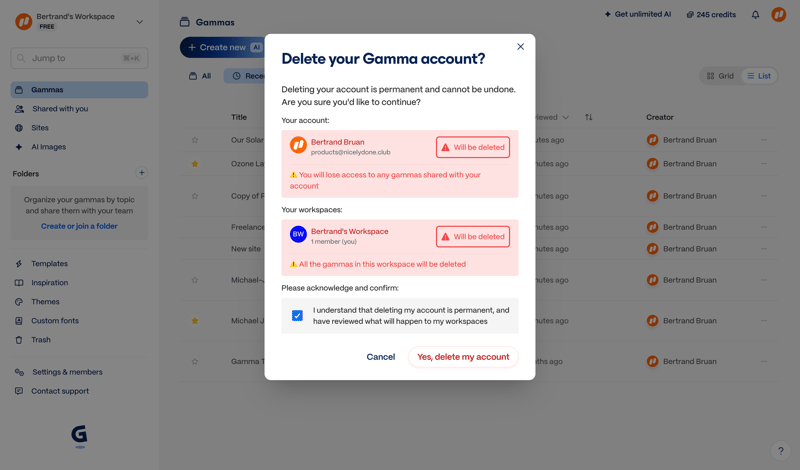The height and width of the screenshot is (470, 800).
Task: Star the Copy of row
Action: (195, 196)
